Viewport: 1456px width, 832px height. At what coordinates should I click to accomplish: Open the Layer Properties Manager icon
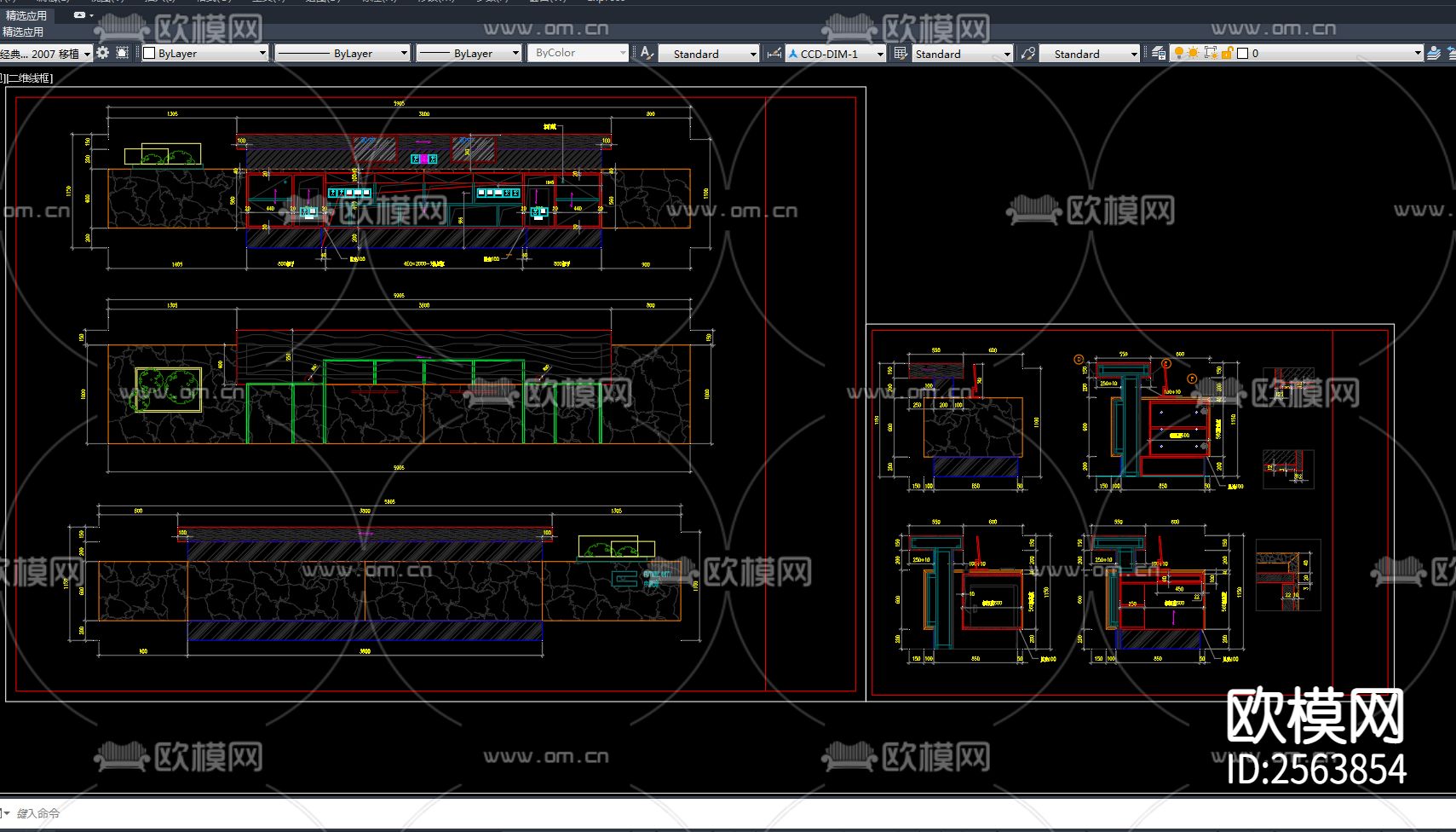click(1159, 53)
